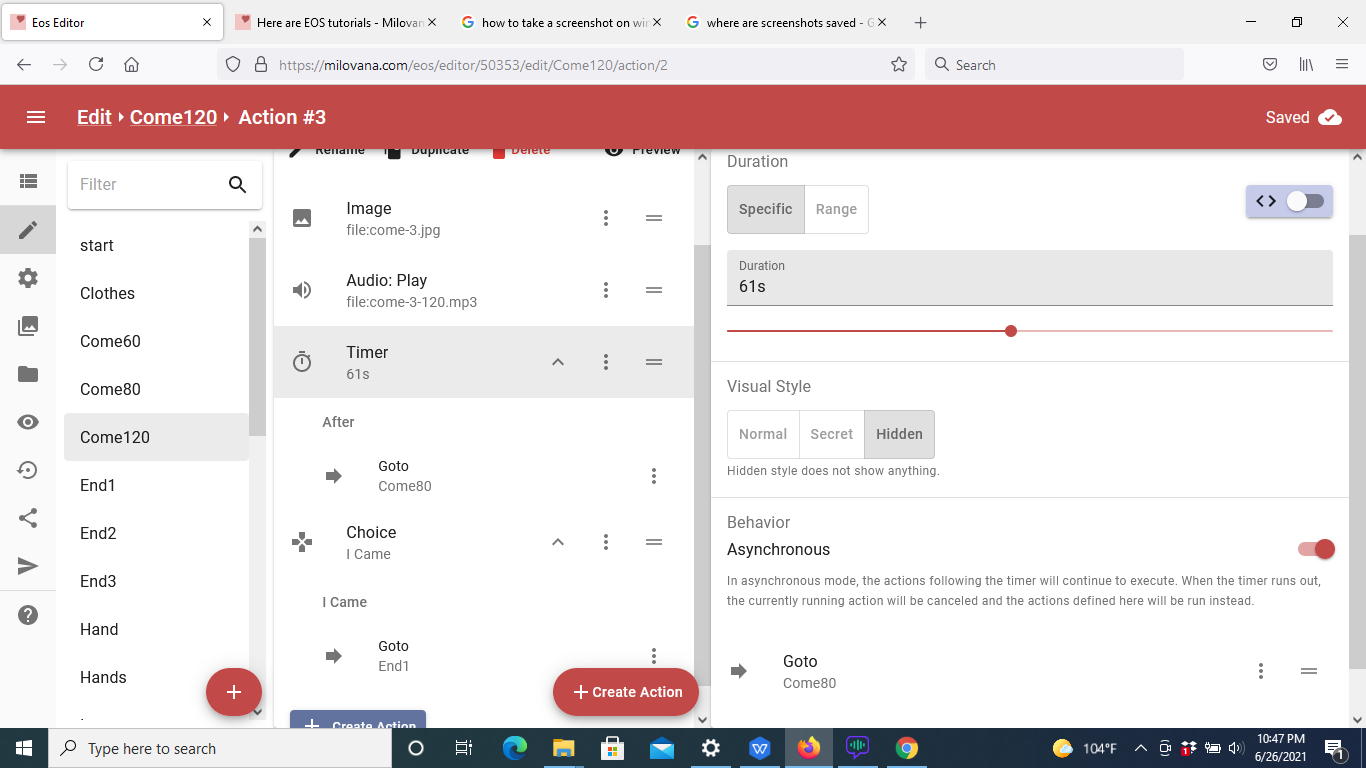The height and width of the screenshot is (768, 1366).
Task: Click the Come120 breadcrumb link
Action: pyautogui.click(x=173, y=117)
